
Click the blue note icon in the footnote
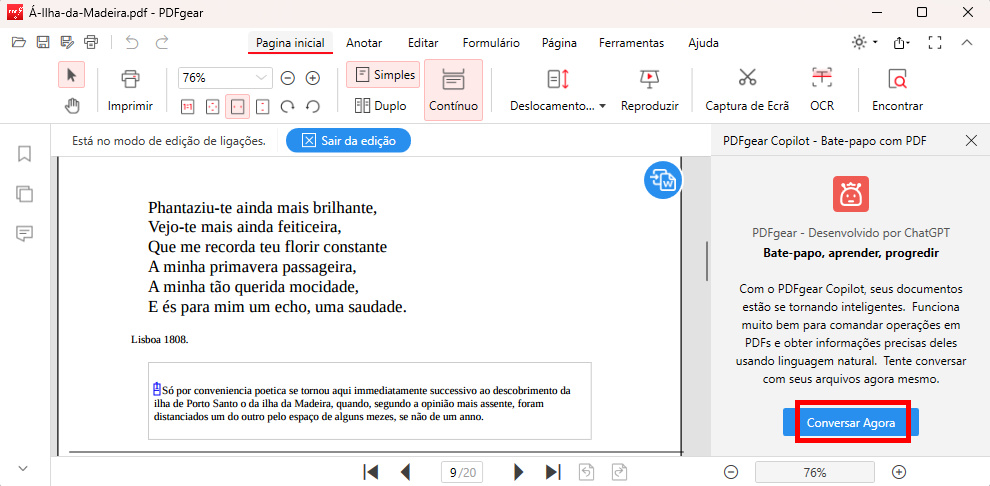pyautogui.click(x=157, y=388)
